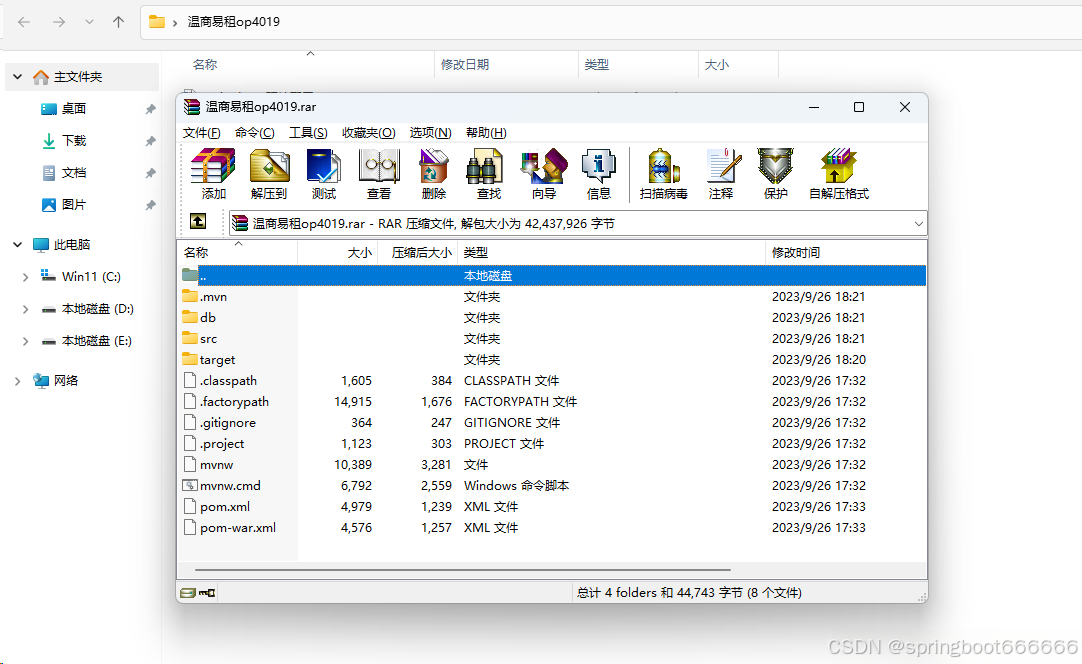Expand the 本地磁盘 (D:) node
1082x664 pixels.
click(26, 309)
